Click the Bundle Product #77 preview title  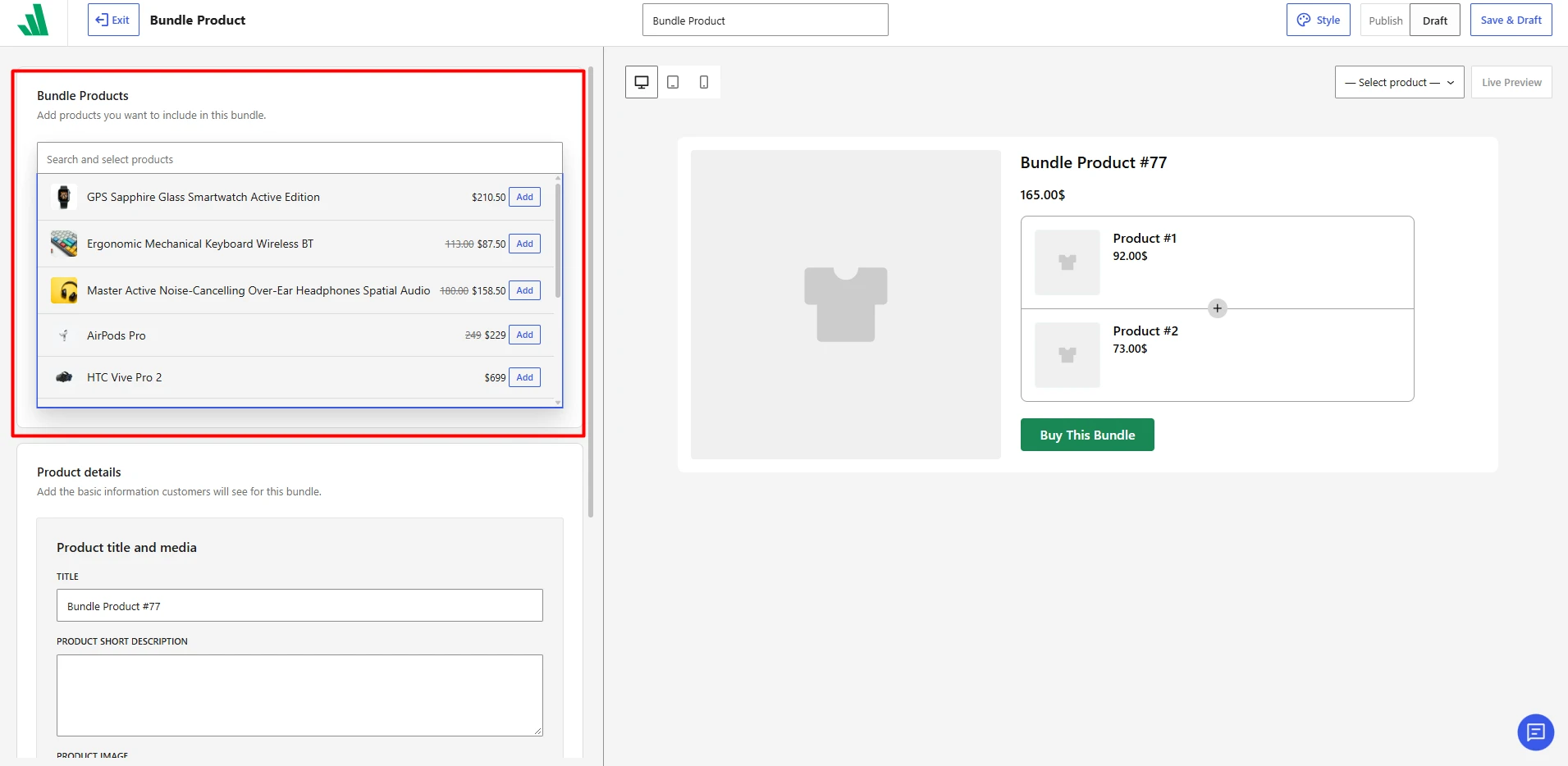1093,162
